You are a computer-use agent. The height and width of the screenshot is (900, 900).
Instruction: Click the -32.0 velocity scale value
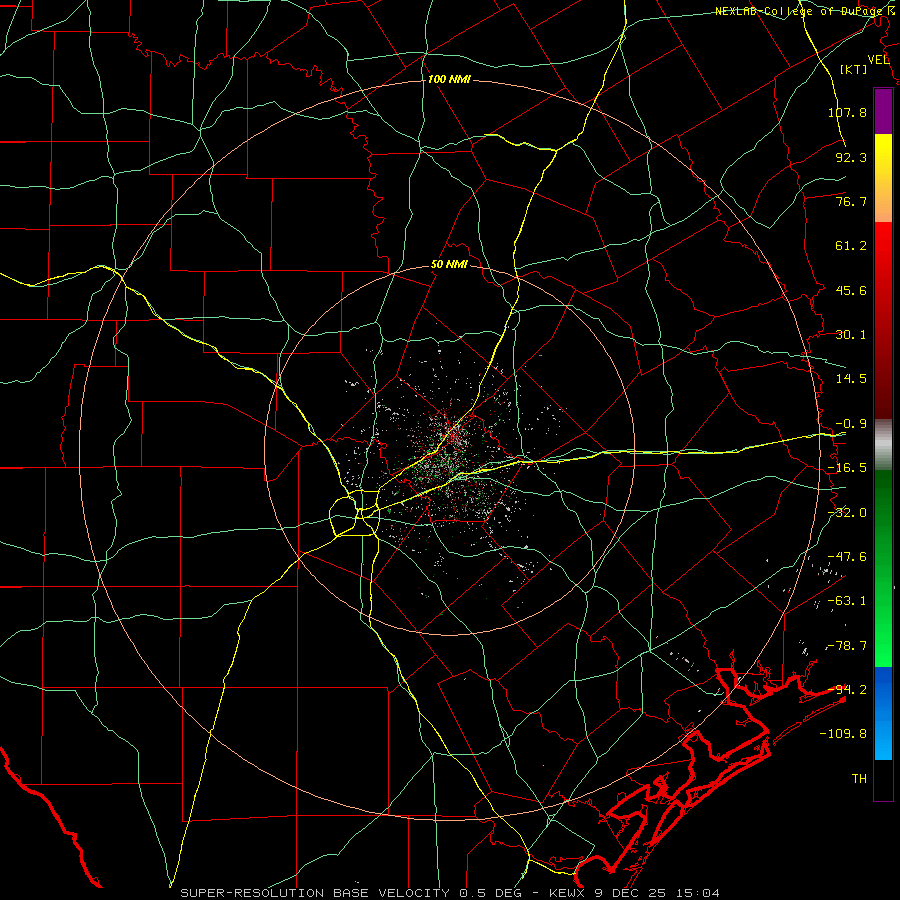[847, 513]
